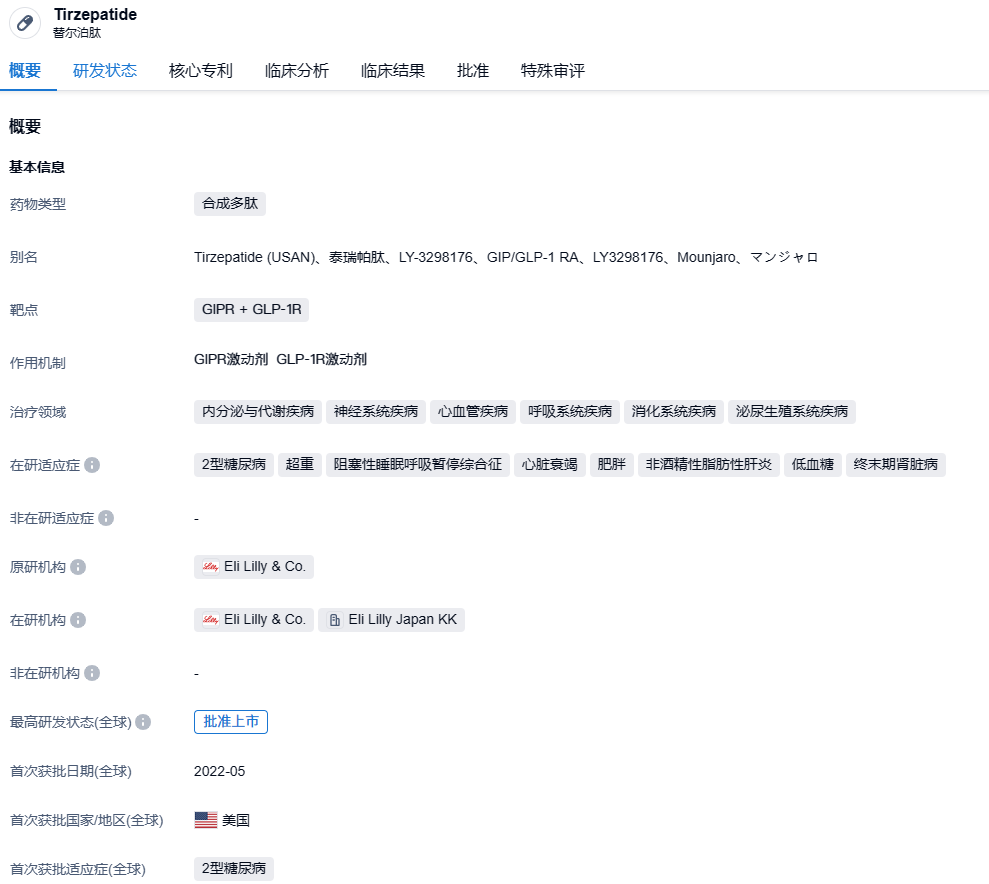Click info icon next to 原研机构
Image resolution: width=989 pixels, height=884 pixels.
(x=78, y=567)
